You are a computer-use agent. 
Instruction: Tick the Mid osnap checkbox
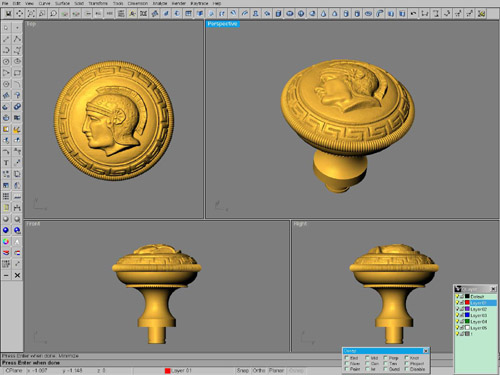tap(367, 358)
